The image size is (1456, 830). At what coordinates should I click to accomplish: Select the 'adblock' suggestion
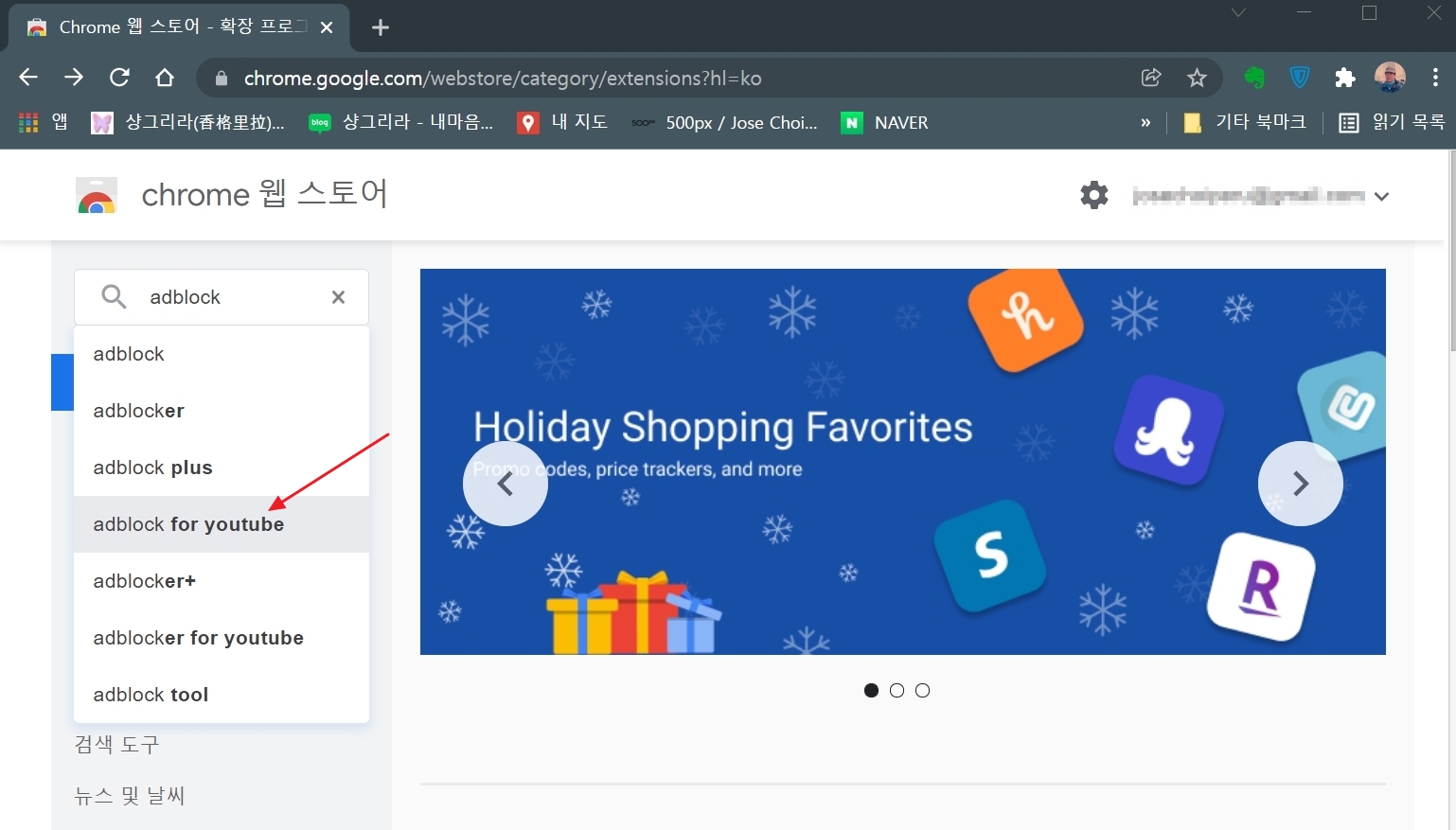tap(222, 354)
